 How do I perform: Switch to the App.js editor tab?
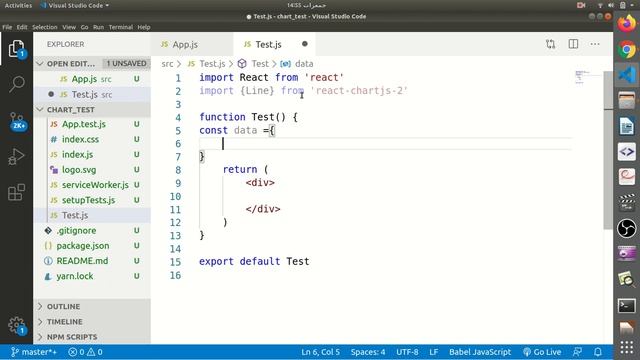(192, 44)
